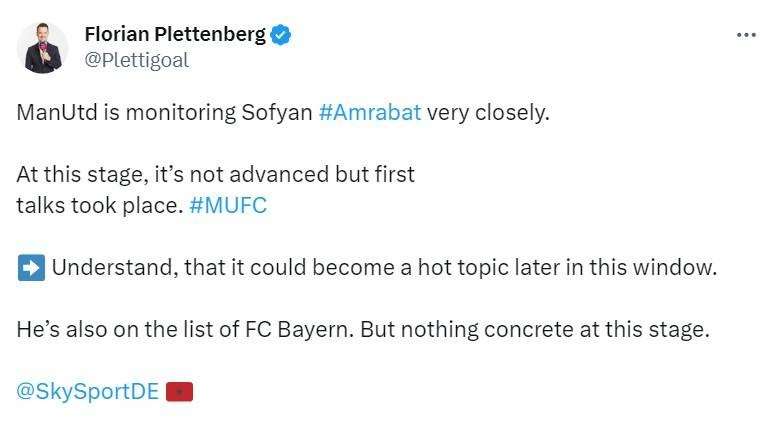
Task: Click the word Sofyan before the hashtag
Action: 276,112
